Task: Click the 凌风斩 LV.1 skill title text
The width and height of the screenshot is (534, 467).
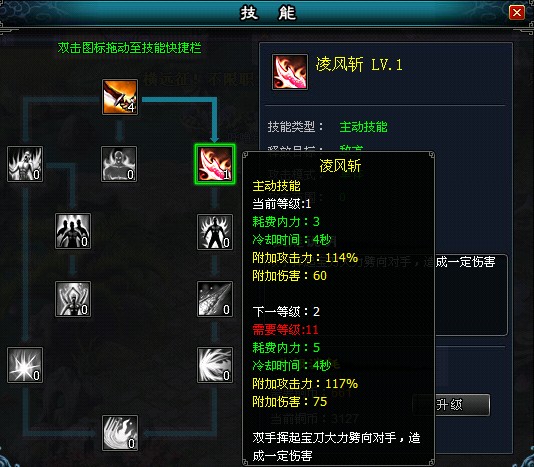Action: click(x=359, y=64)
